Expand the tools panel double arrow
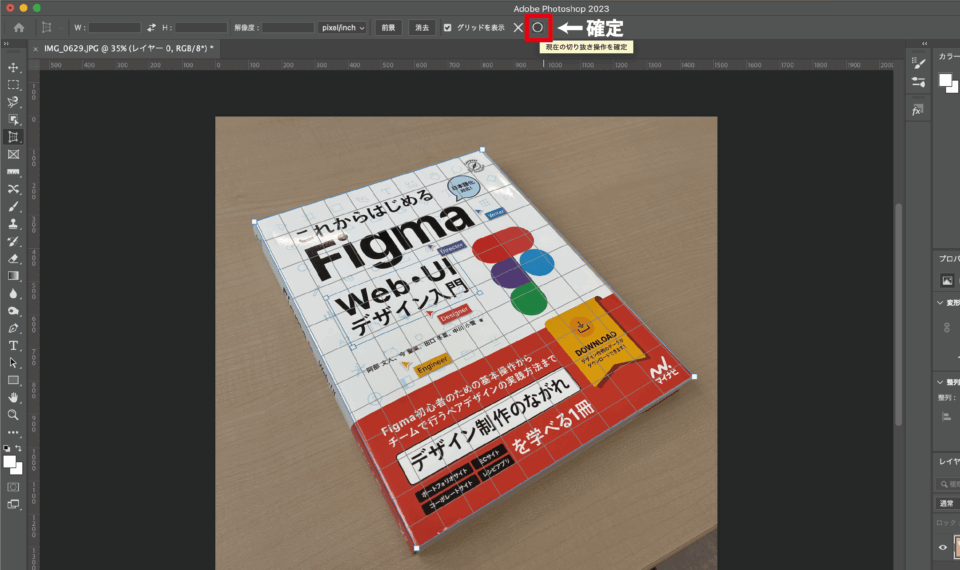This screenshot has height=570, width=960. [6, 44]
